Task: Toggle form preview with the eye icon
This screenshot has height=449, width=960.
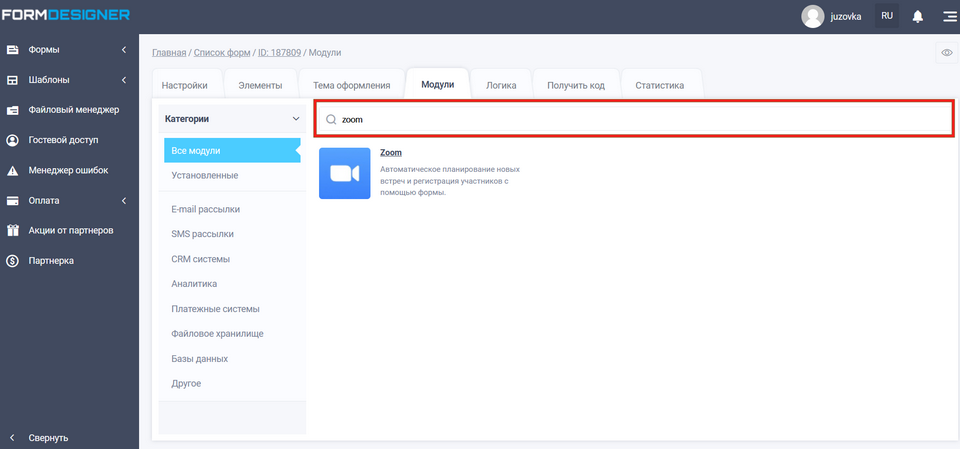Action: coord(947,53)
